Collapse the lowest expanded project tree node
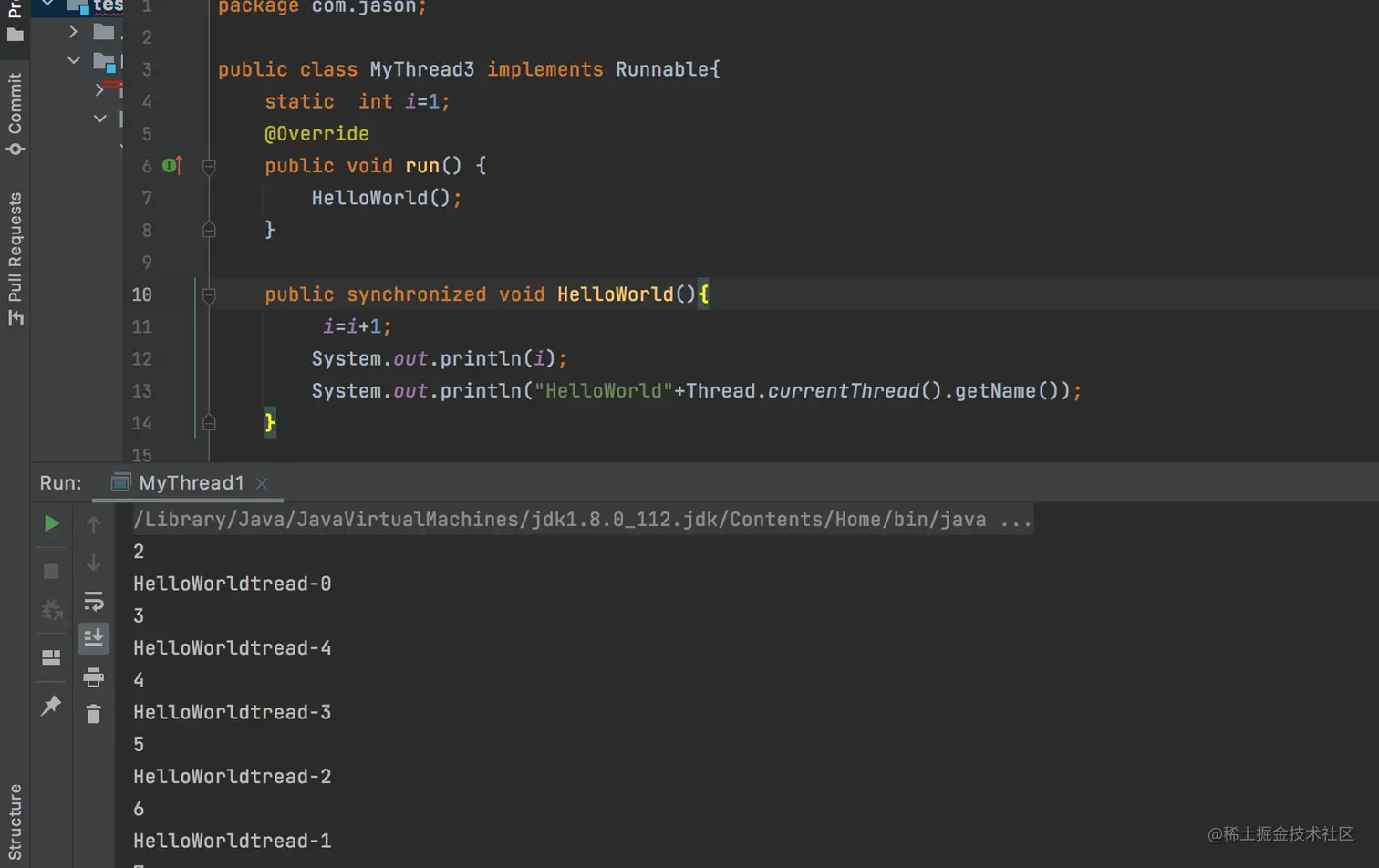Viewport: 1379px width, 868px height. click(x=99, y=119)
